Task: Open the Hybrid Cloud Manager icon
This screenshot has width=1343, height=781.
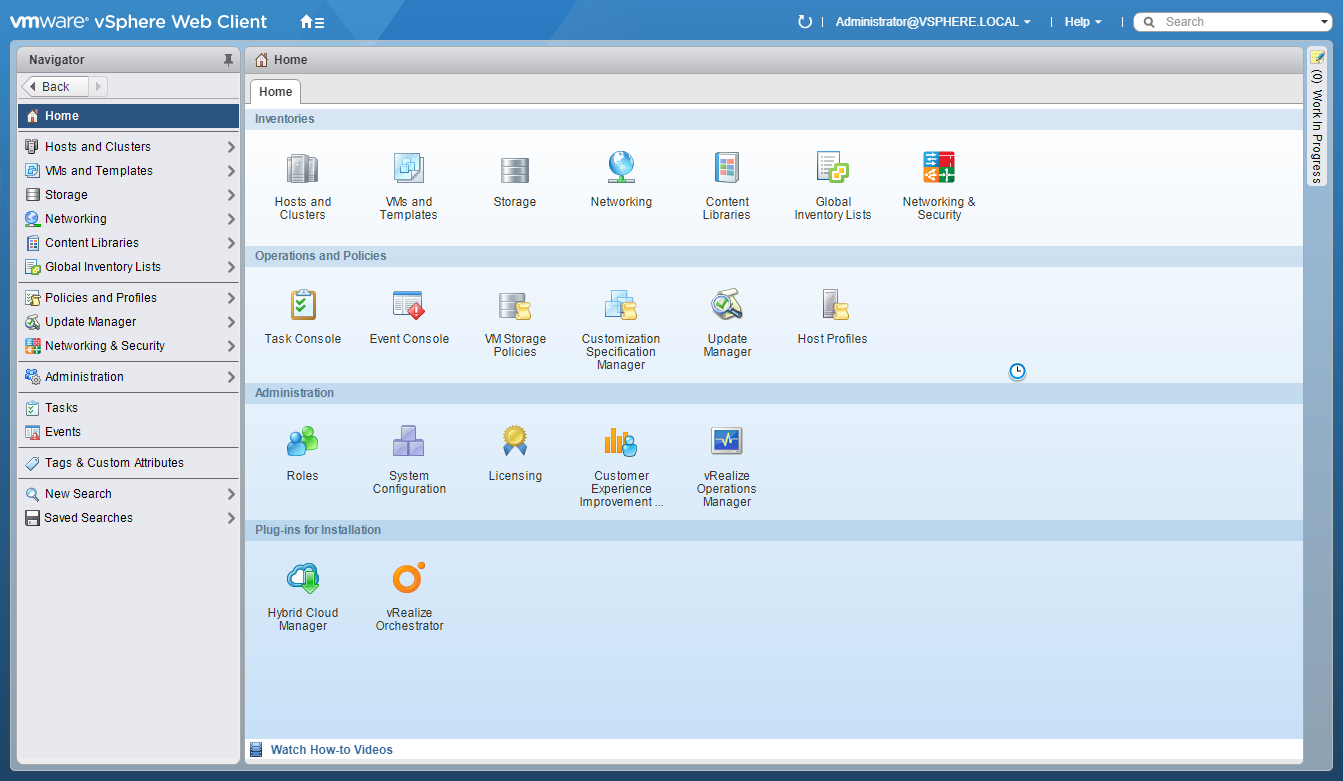Action: (x=302, y=580)
